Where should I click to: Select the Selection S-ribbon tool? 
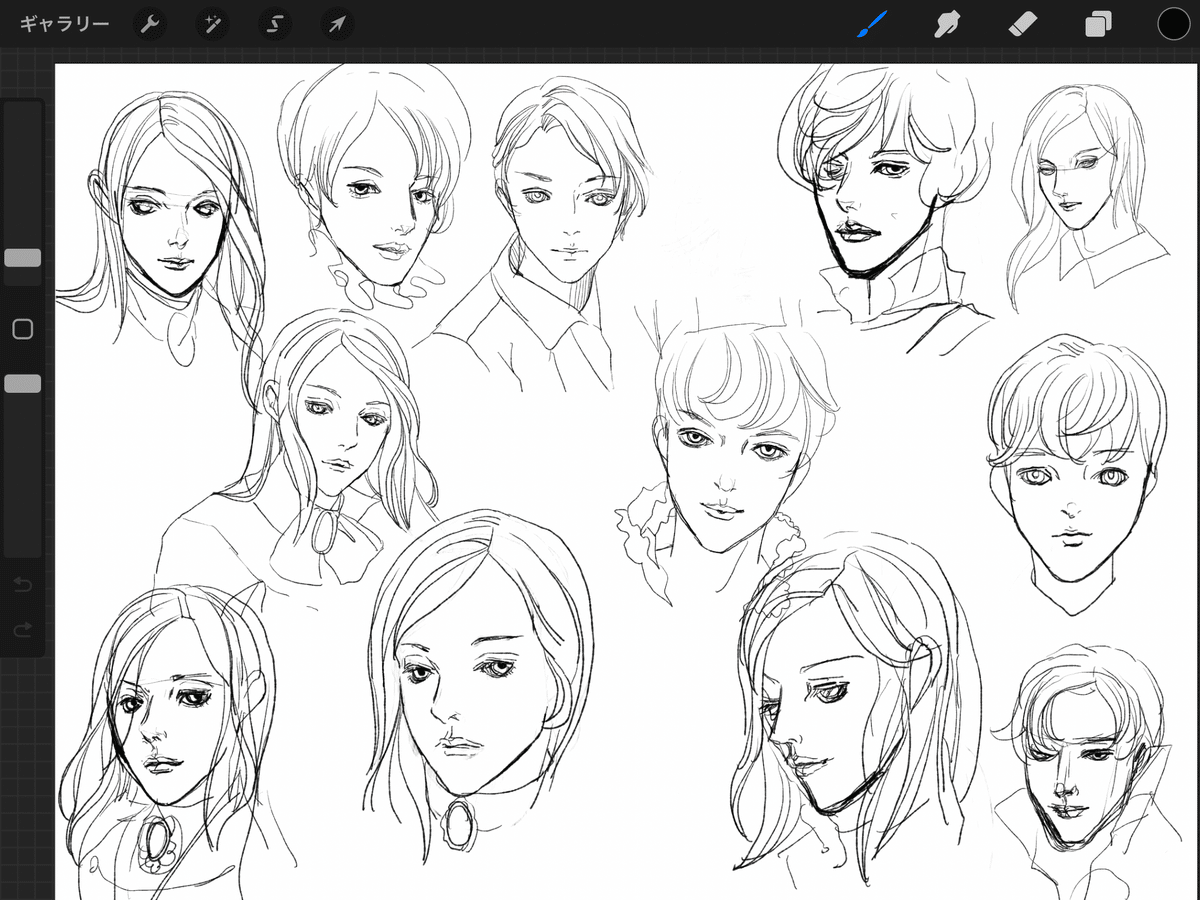(x=274, y=24)
